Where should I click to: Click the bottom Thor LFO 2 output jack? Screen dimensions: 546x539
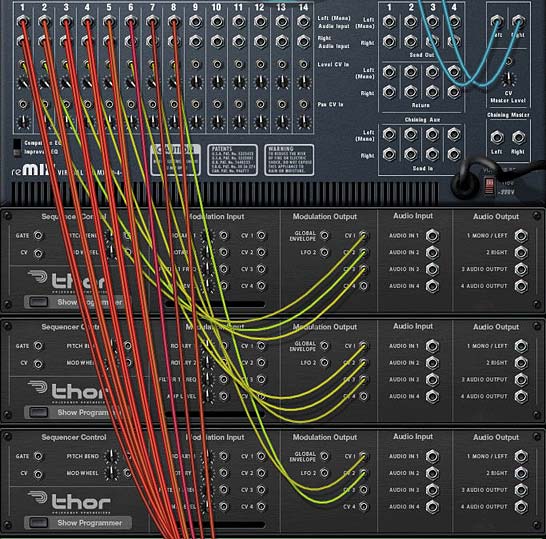325,473
